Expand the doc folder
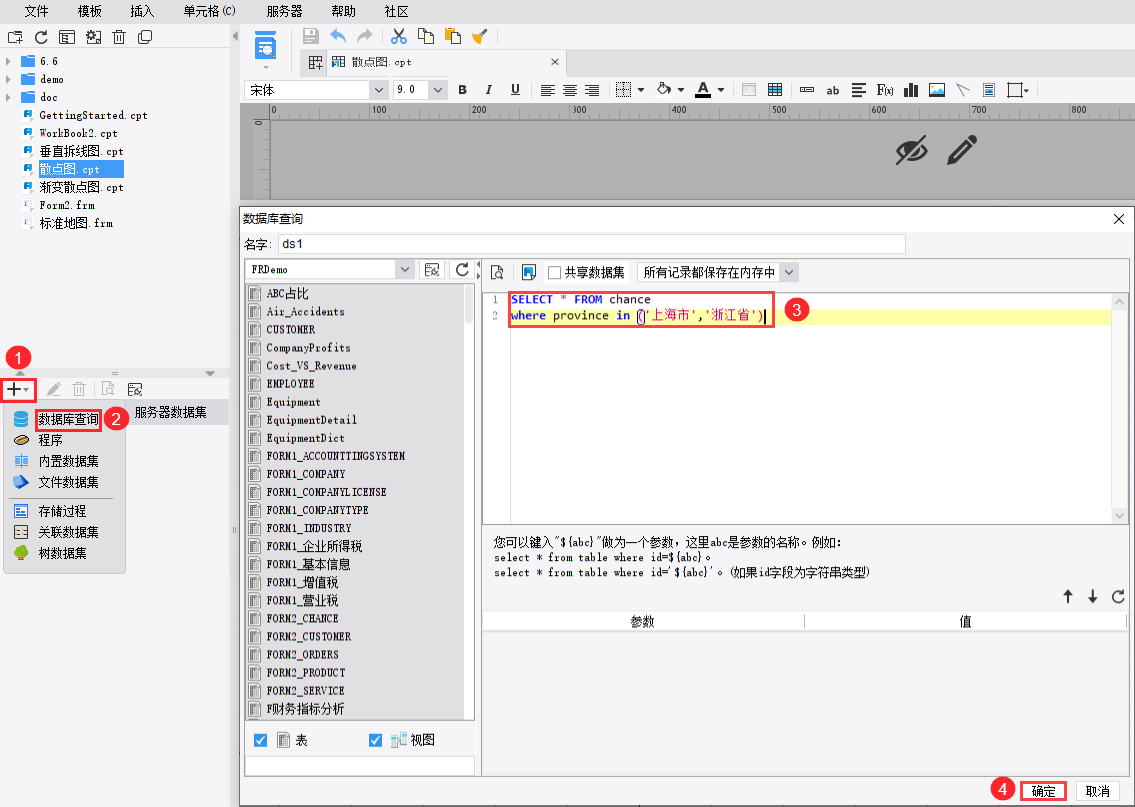The height and width of the screenshot is (807, 1135). click(x=9, y=98)
